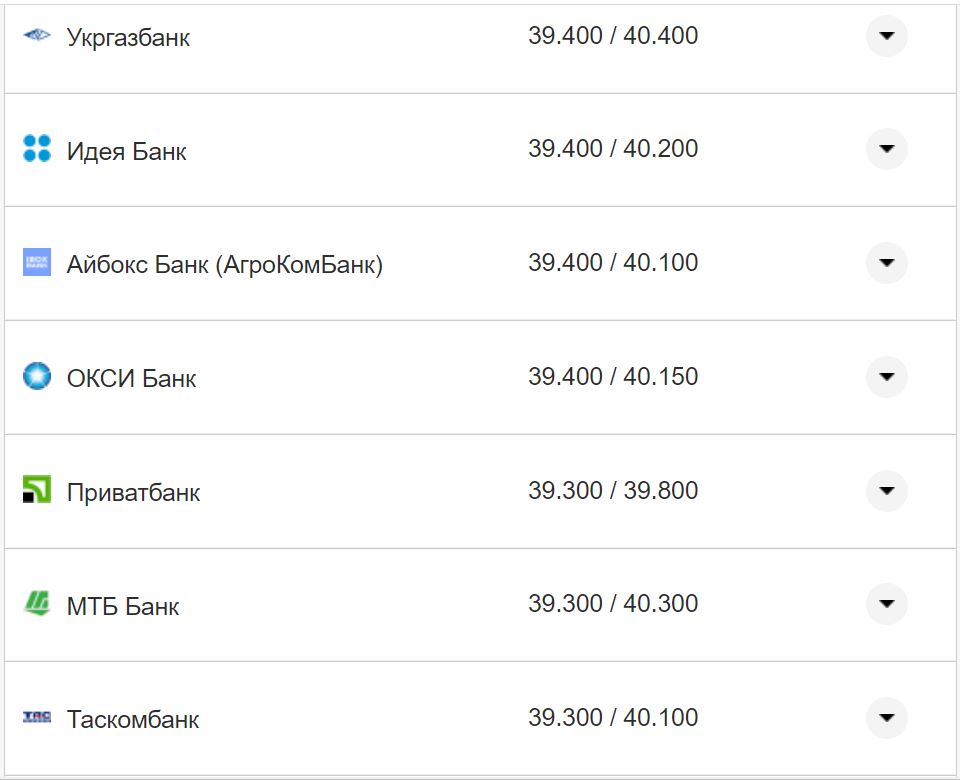Viewport: 960px width, 780px height.
Task: Click Приватбанк rate 39.300 / 39.800
Action: point(613,491)
